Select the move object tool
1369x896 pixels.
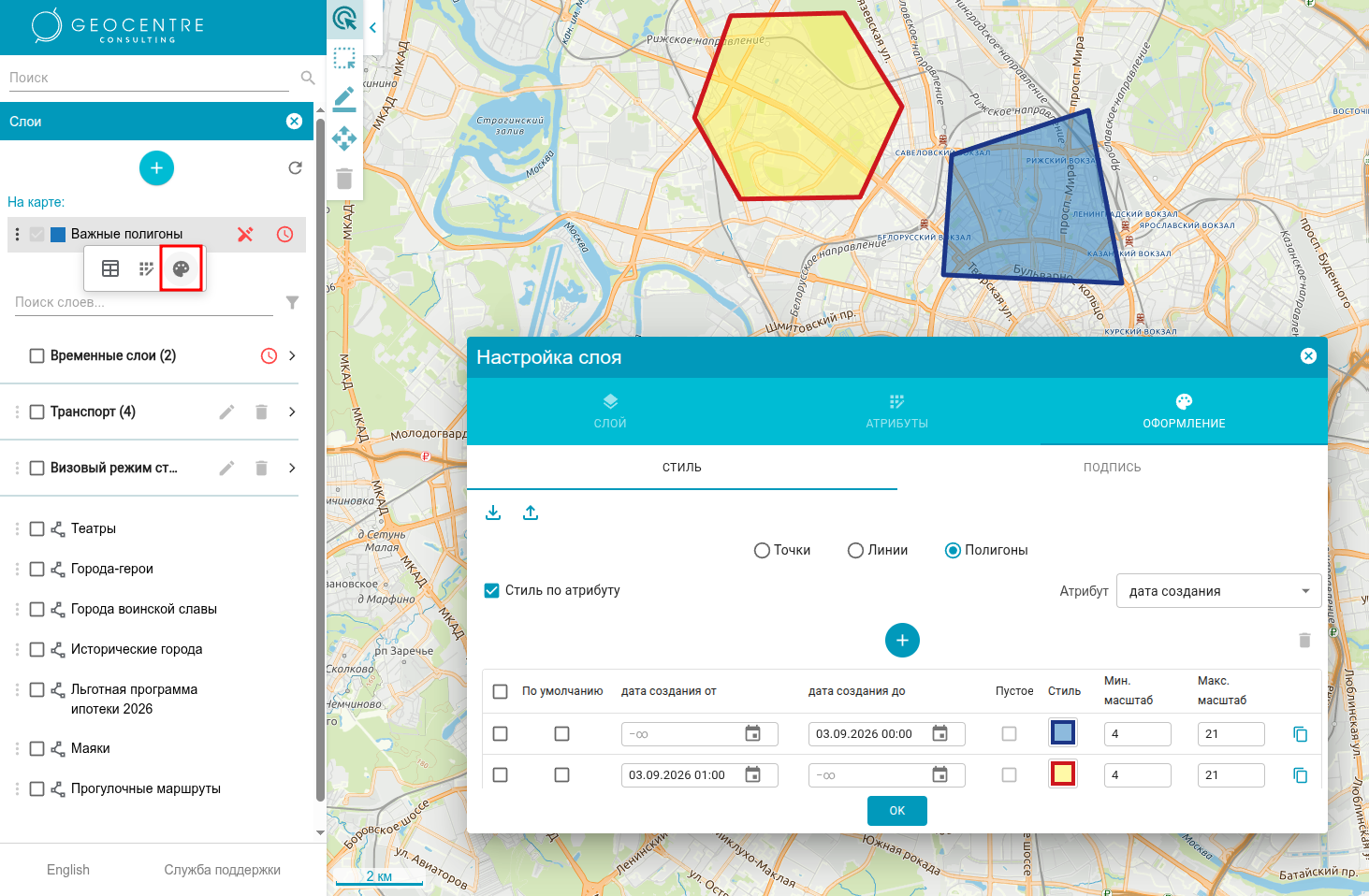tap(344, 138)
